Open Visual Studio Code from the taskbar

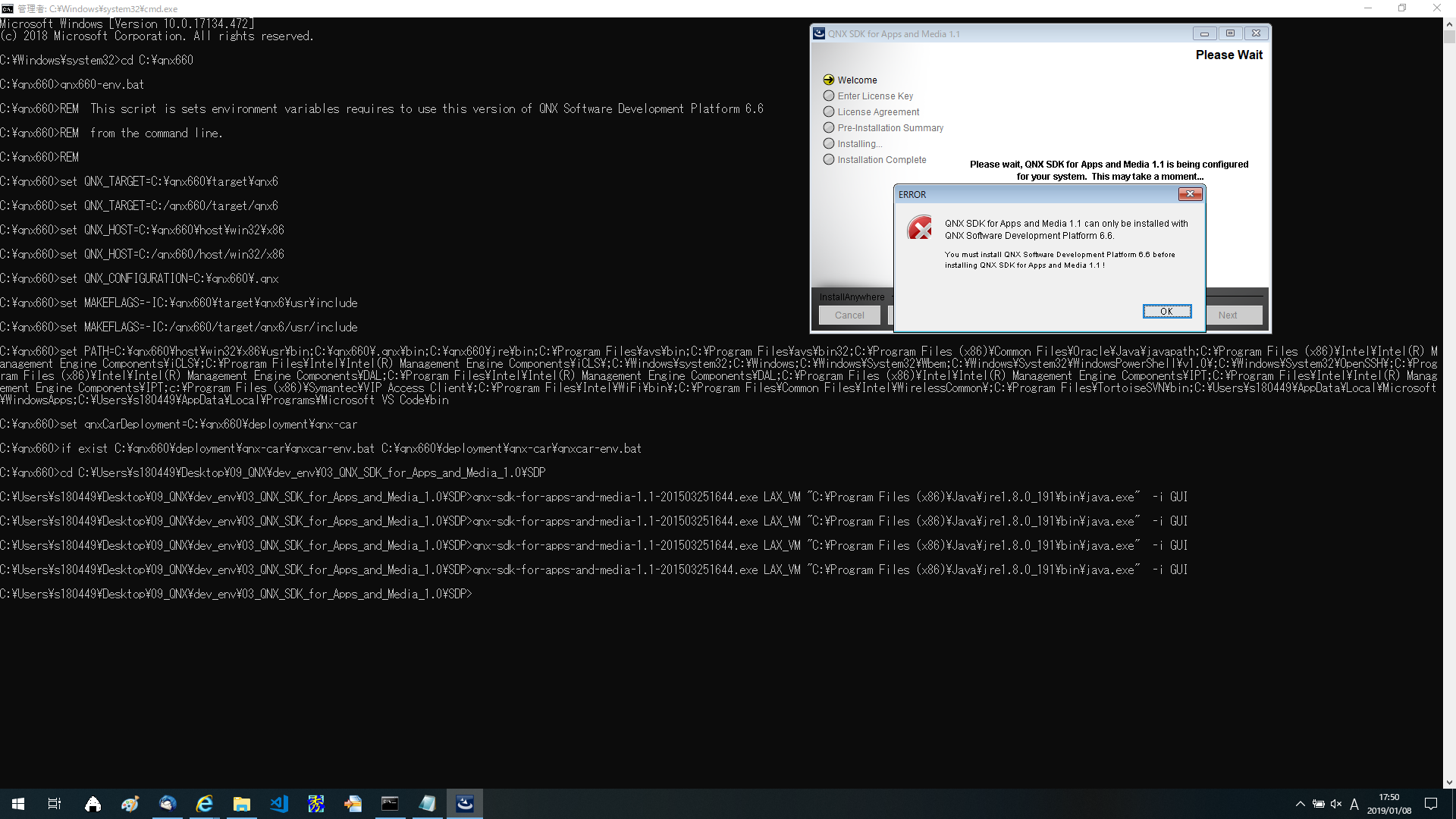pos(279,804)
